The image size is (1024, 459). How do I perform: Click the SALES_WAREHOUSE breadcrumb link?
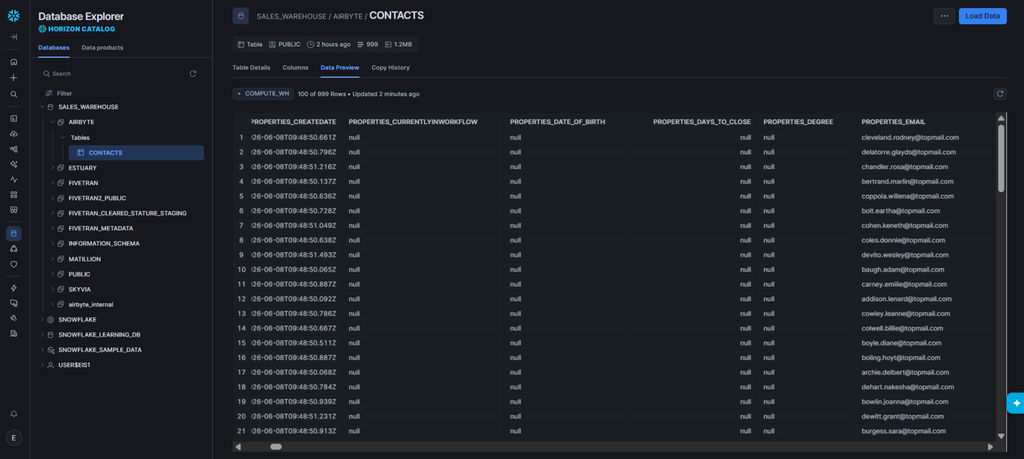point(292,16)
